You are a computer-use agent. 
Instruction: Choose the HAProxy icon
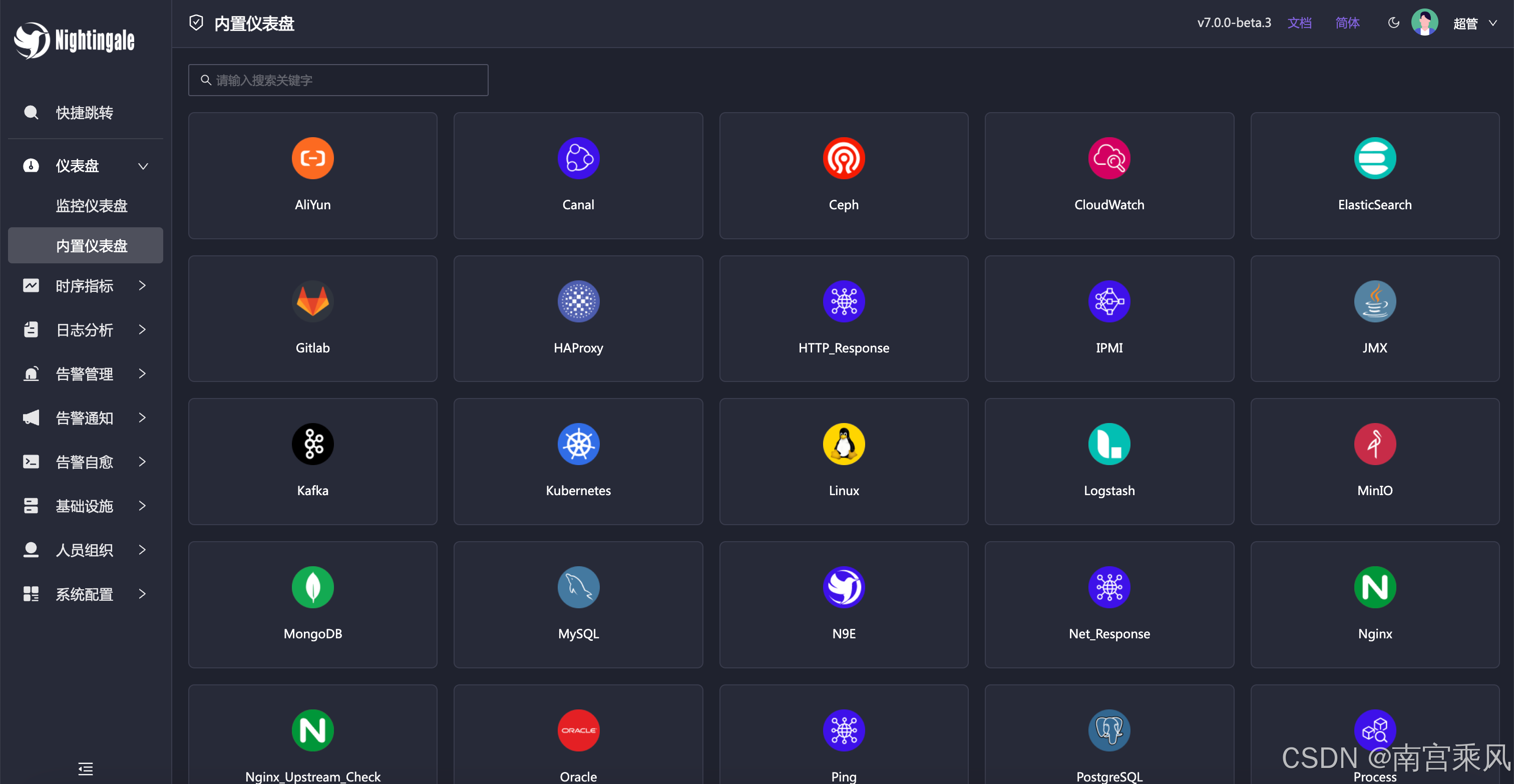pos(578,301)
